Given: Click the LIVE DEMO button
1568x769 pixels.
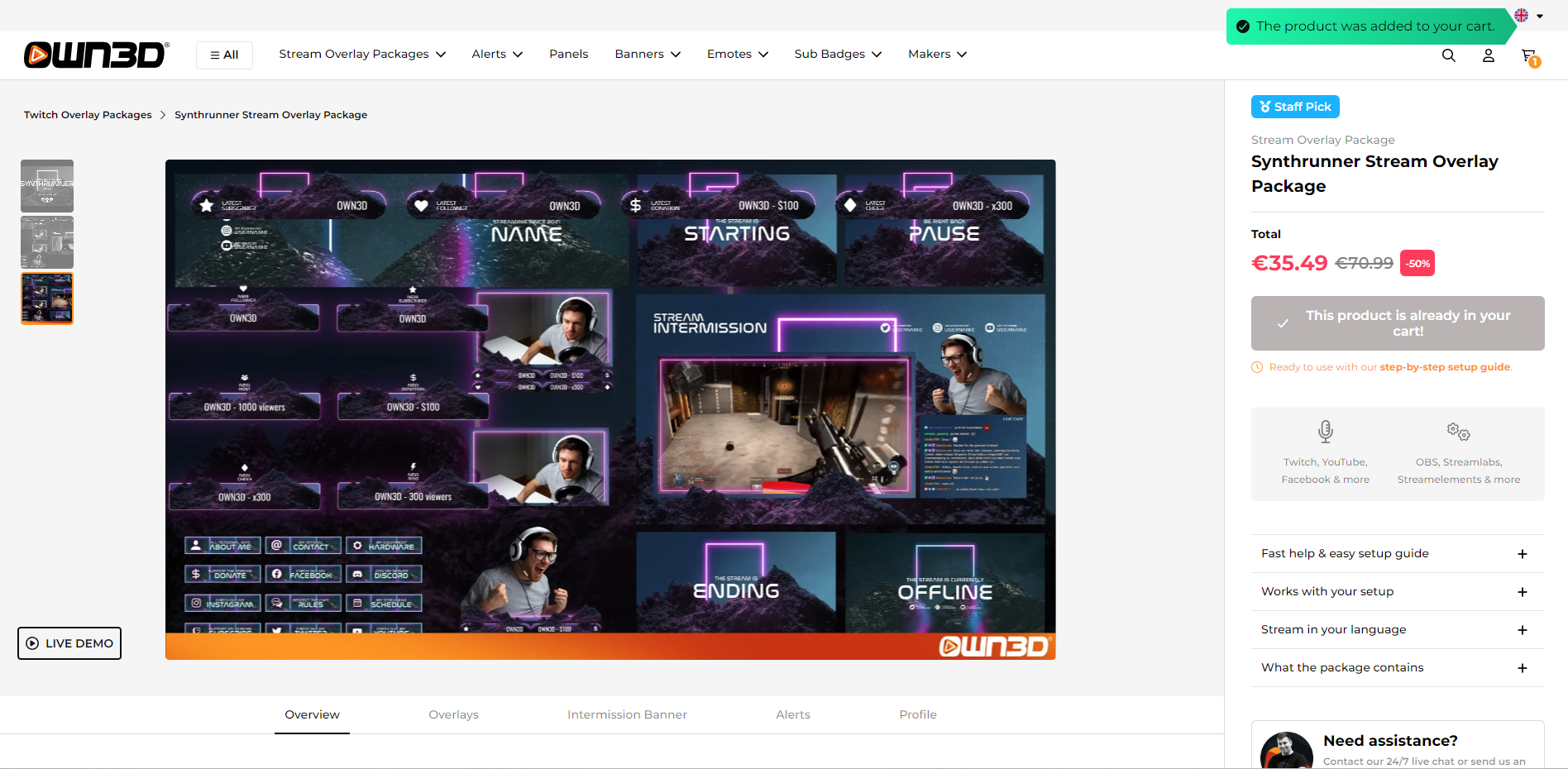Looking at the screenshot, I should [x=69, y=643].
